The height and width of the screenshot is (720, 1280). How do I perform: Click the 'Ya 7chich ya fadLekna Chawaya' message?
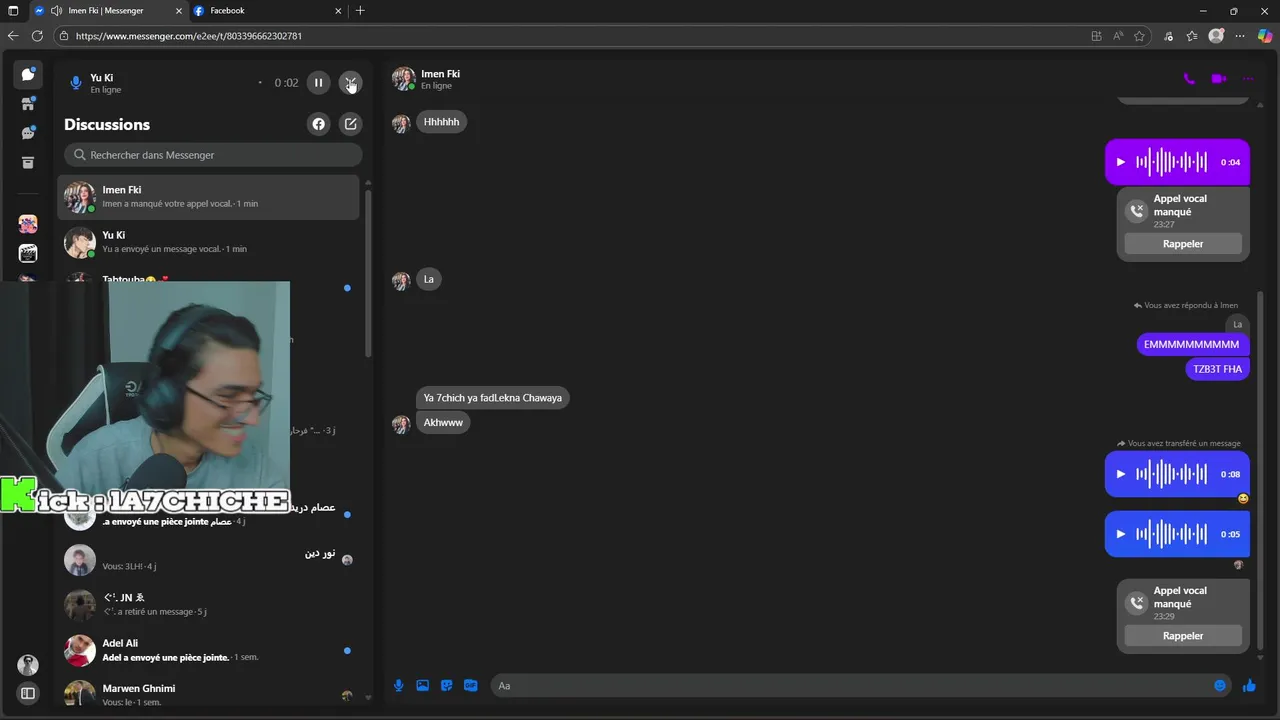point(492,398)
